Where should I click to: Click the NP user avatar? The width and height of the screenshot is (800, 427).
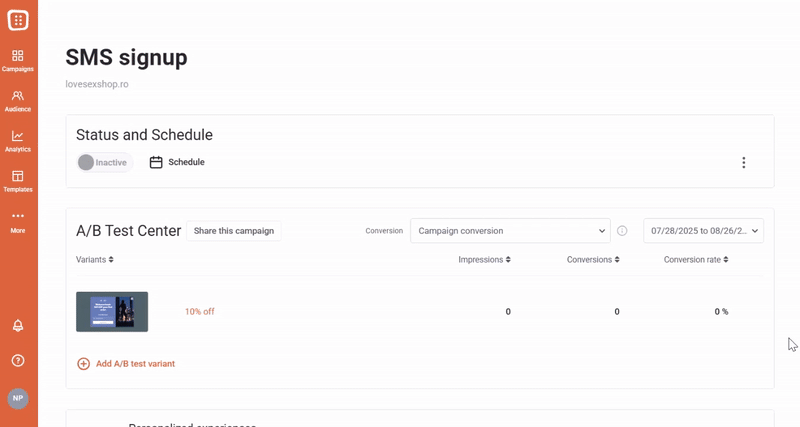pos(18,398)
